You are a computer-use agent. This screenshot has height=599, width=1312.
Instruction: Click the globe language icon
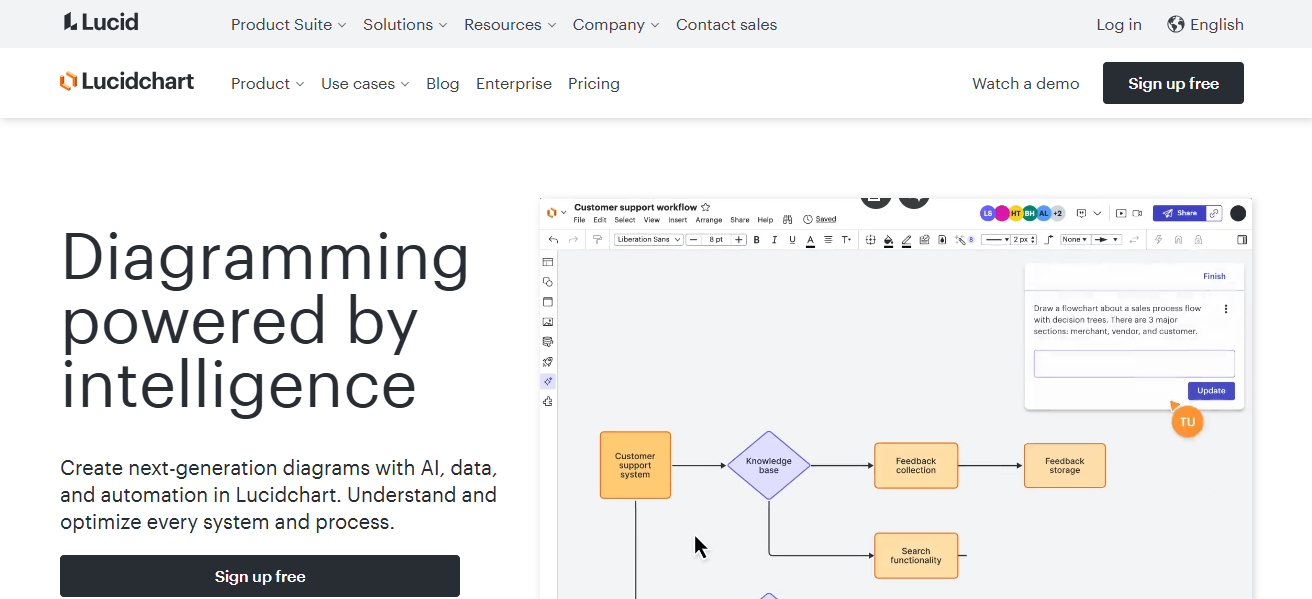pyautogui.click(x=1176, y=24)
